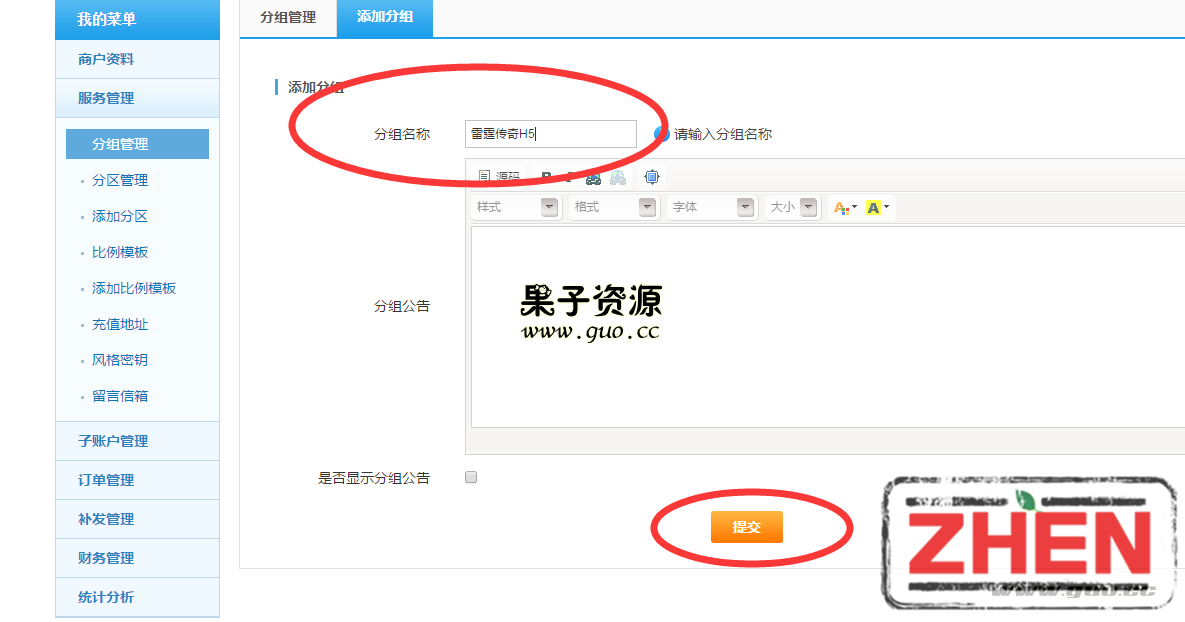Maximize the editor with fullscreen icon
This screenshot has height=622, width=1185.
pos(652,177)
